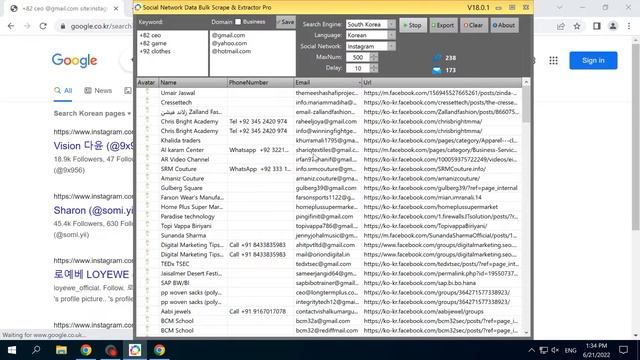Open the Social Network dropdown
The height and width of the screenshot is (360, 640).
(391, 46)
